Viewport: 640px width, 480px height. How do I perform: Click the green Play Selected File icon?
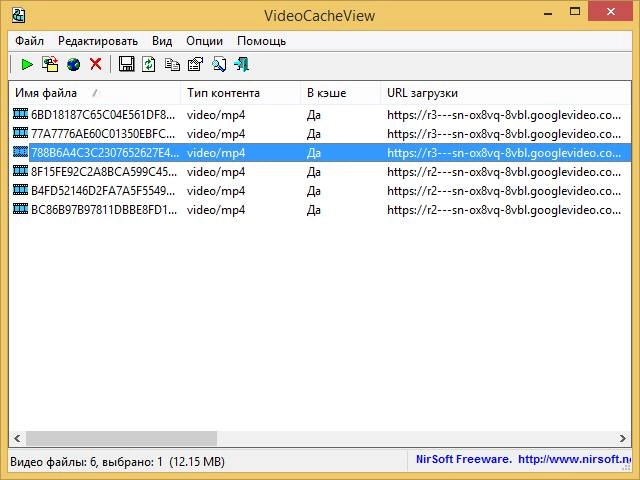coord(27,64)
